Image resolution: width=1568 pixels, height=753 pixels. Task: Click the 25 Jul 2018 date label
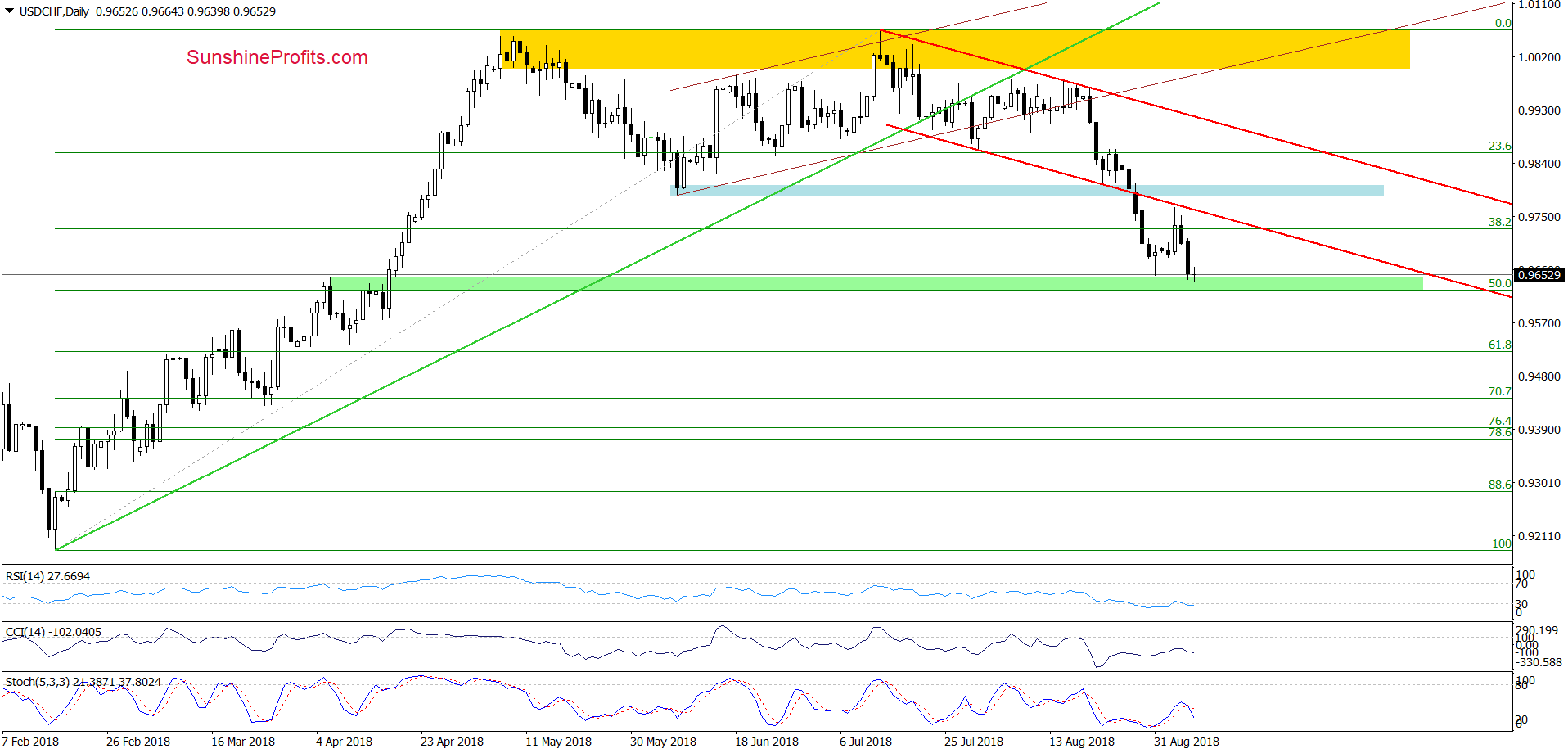point(974,742)
